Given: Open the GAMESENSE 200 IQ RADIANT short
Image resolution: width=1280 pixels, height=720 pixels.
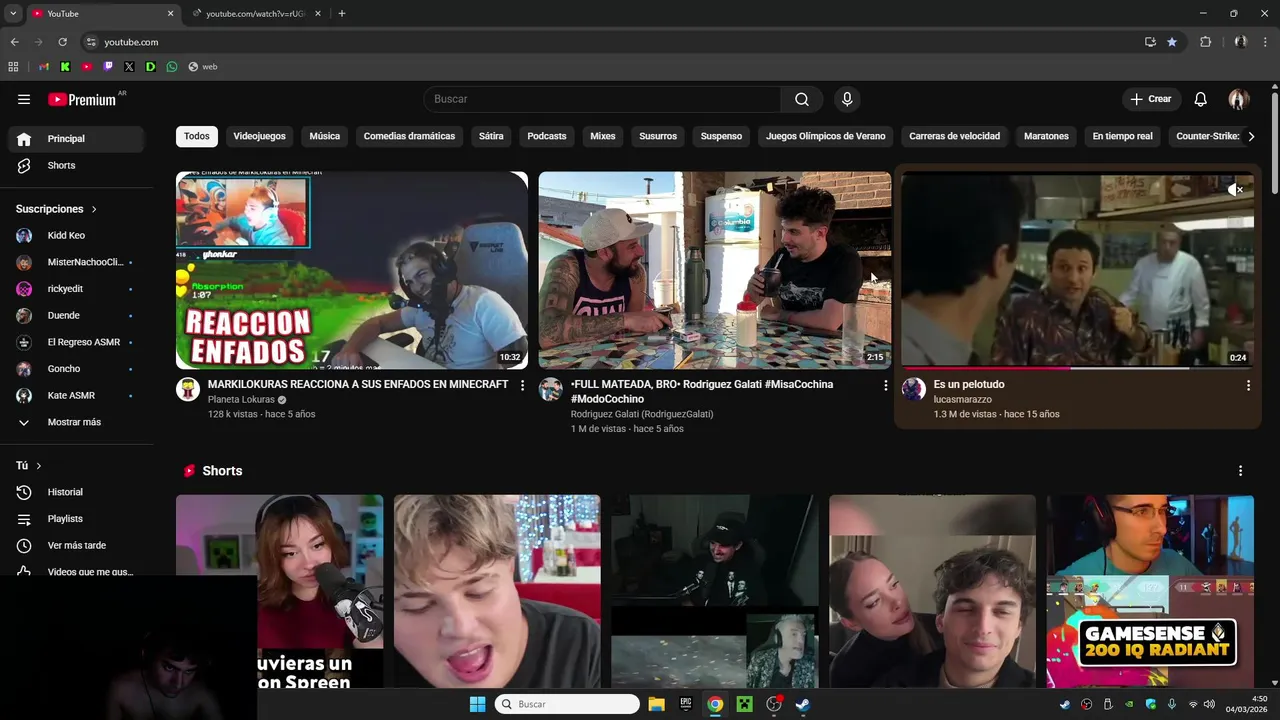Looking at the screenshot, I should click(1150, 591).
